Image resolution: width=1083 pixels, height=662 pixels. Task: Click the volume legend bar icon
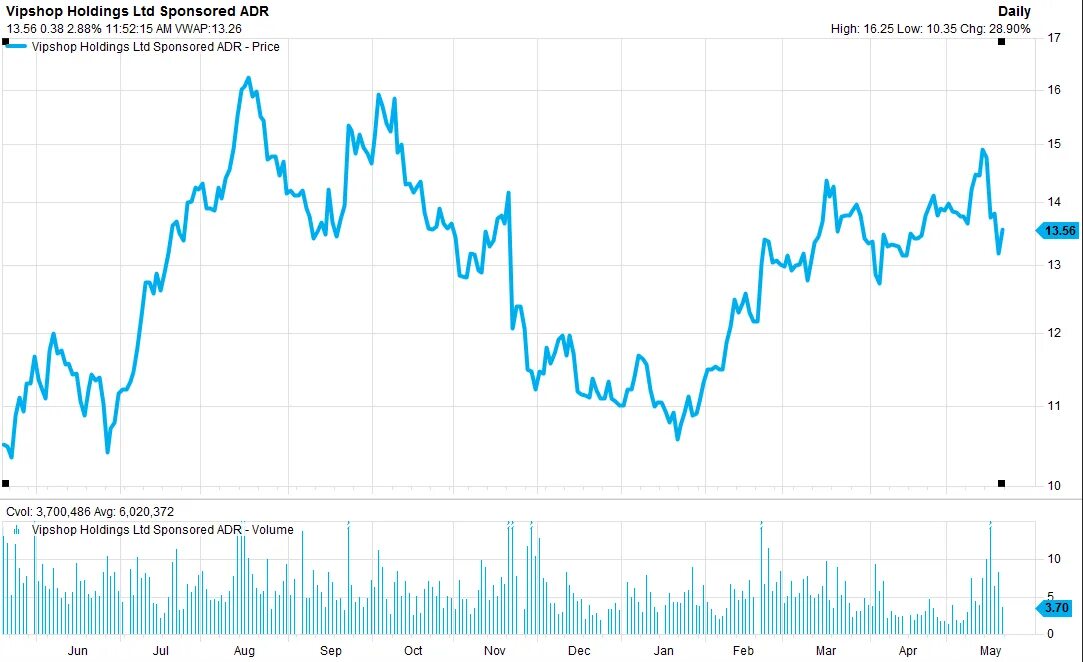click(17, 530)
